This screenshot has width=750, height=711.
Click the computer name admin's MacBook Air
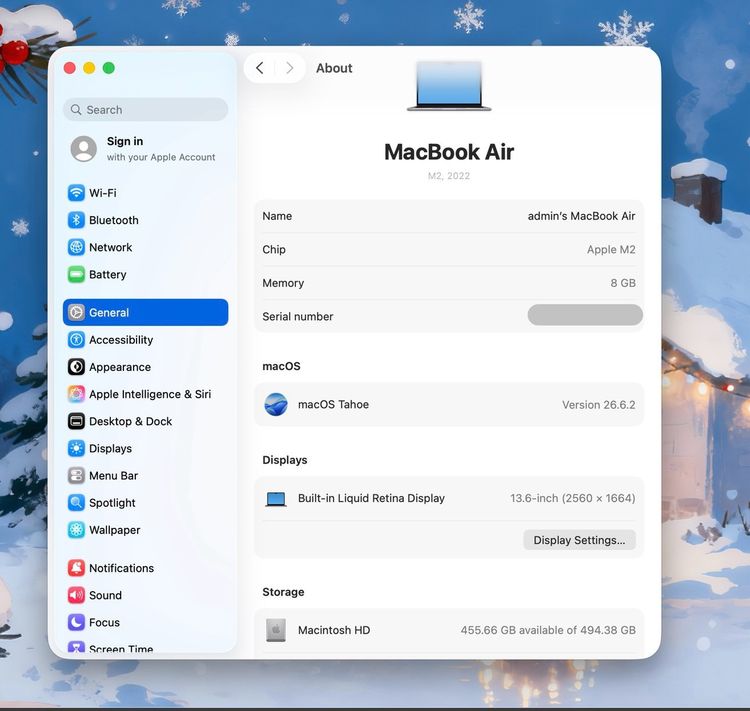pos(581,216)
